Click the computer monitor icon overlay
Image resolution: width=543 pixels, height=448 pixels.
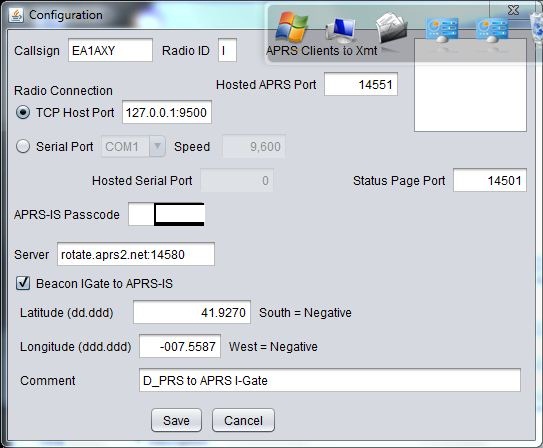click(341, 29)
